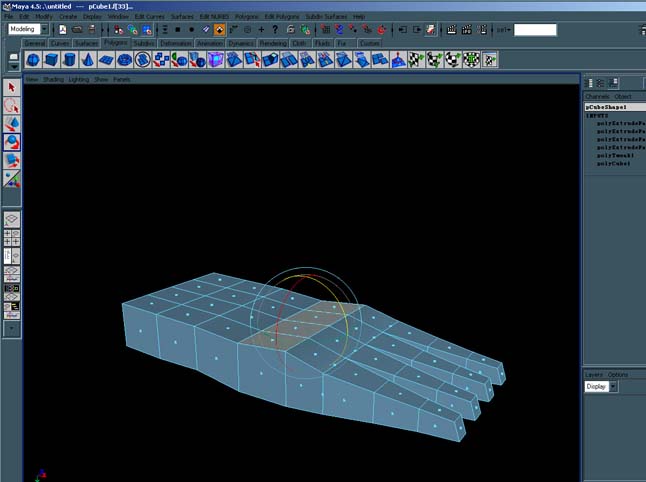This screenshot has height=482, width=646.
Task: Click Open Scene folder icon
Action: [x=77, y=30]
